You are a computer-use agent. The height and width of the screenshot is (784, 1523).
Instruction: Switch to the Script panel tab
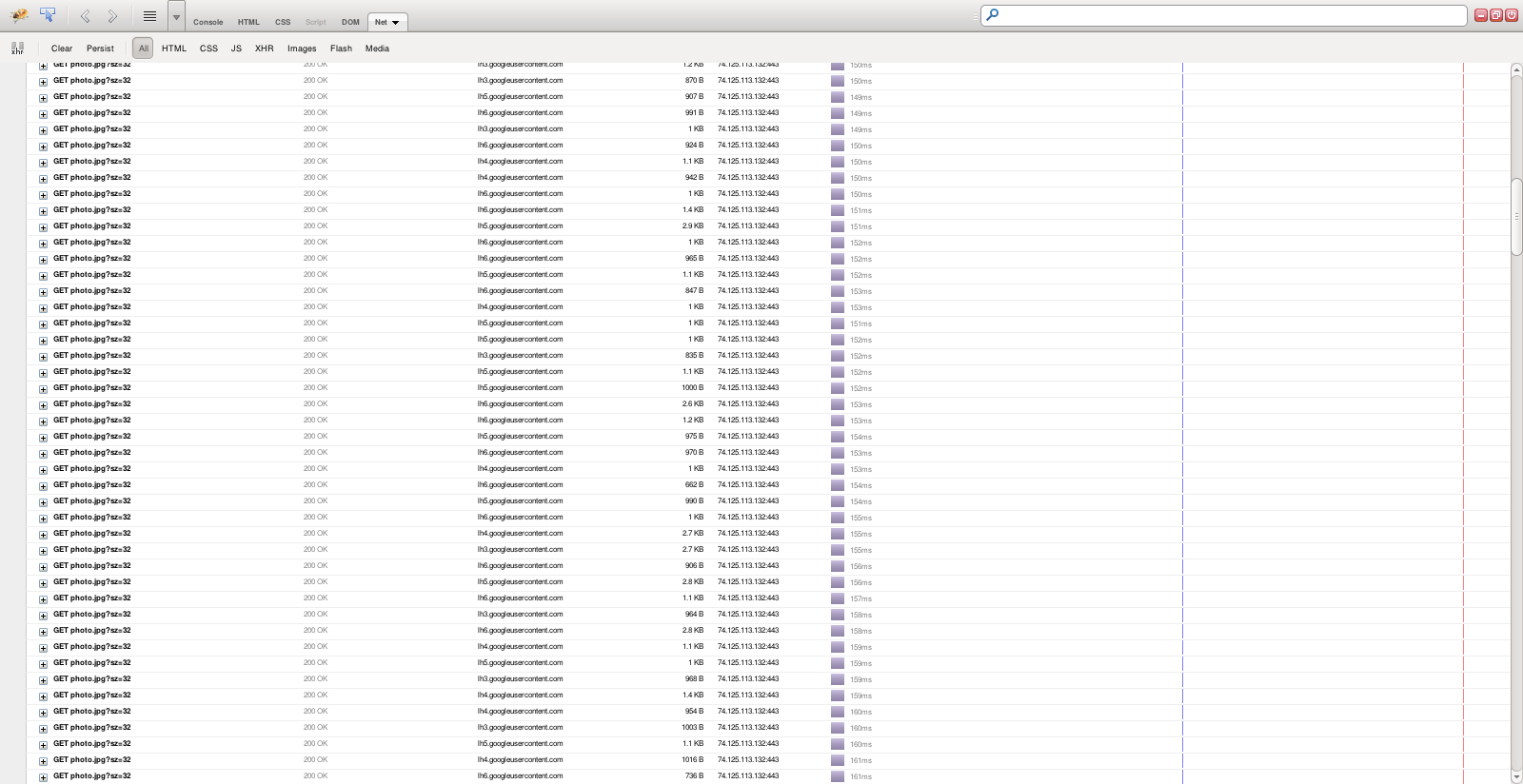(x=316, y=22)
